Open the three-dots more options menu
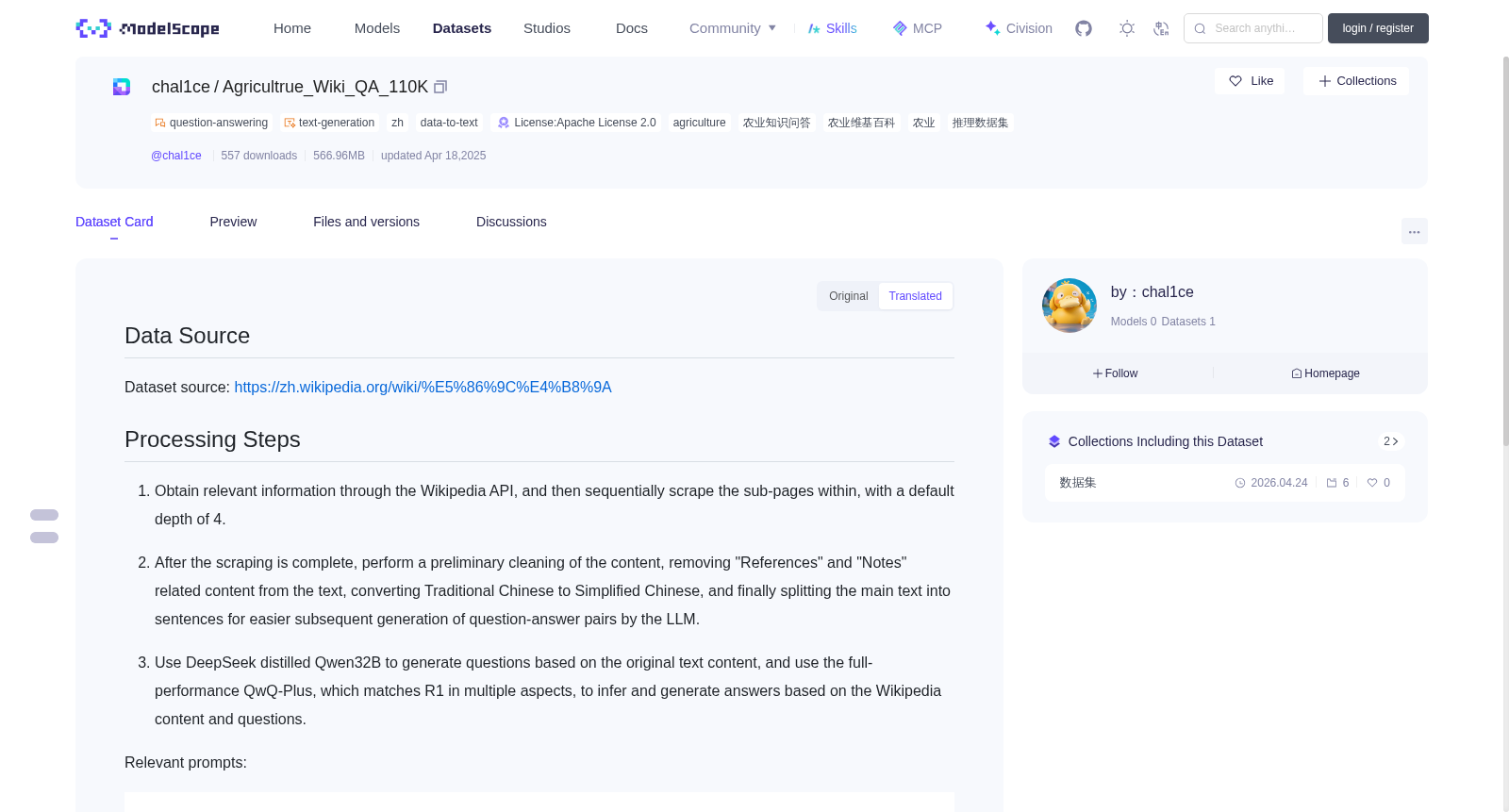The image size is (1509, 812). click(1414, 231)
